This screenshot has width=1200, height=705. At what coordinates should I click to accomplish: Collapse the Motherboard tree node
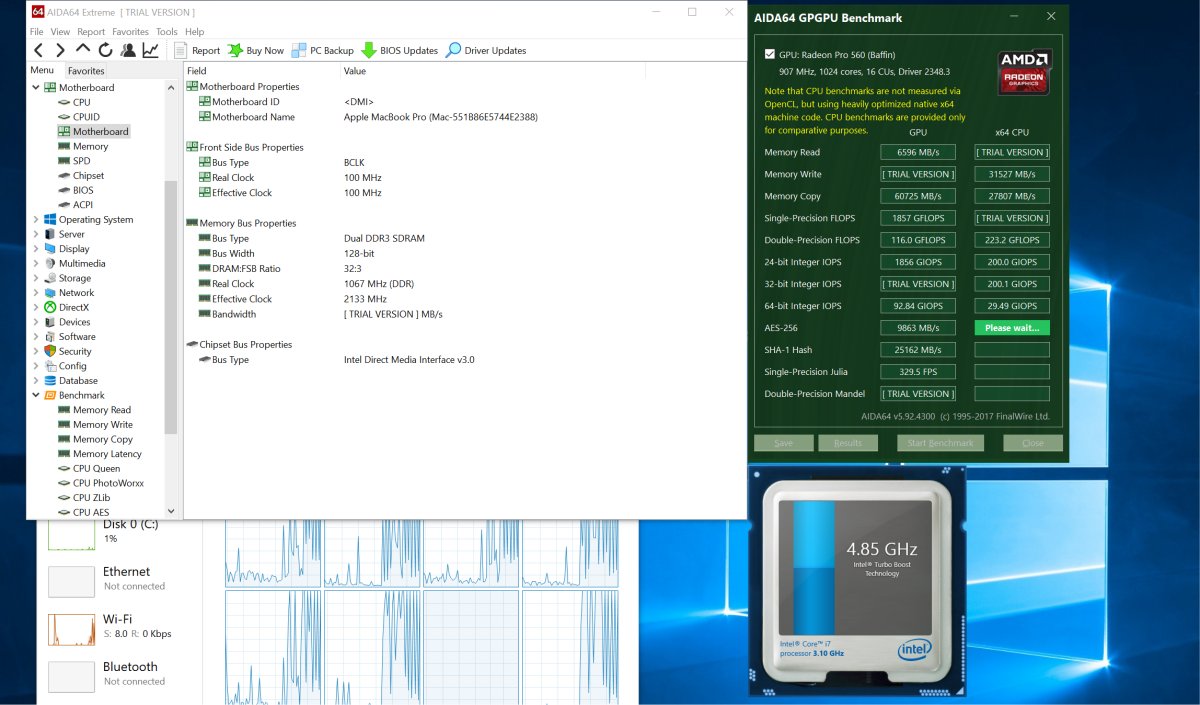[x=36, y=88]
